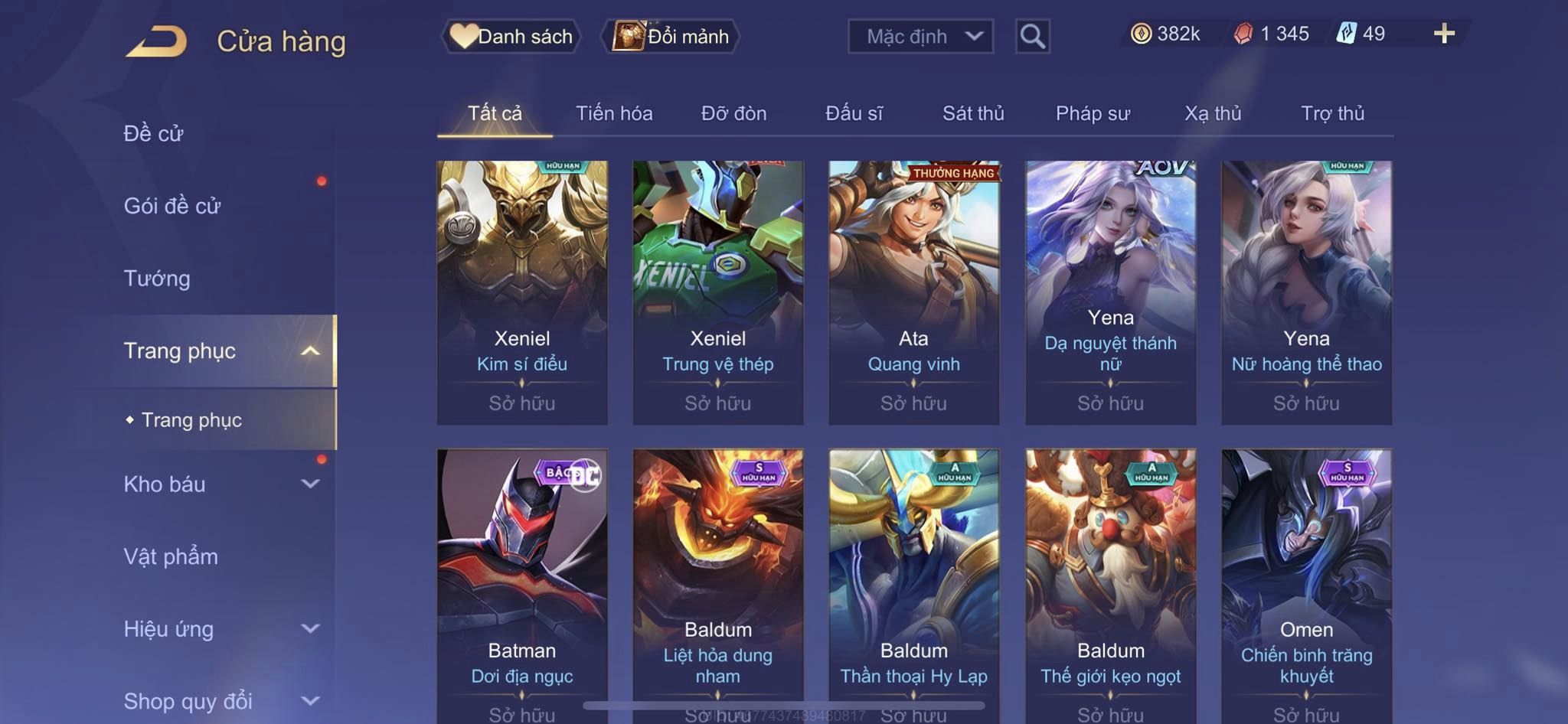The image size is (1568, 724).
Task: Open Đổi mảnh shard exchange
Action: coord(671,36)
